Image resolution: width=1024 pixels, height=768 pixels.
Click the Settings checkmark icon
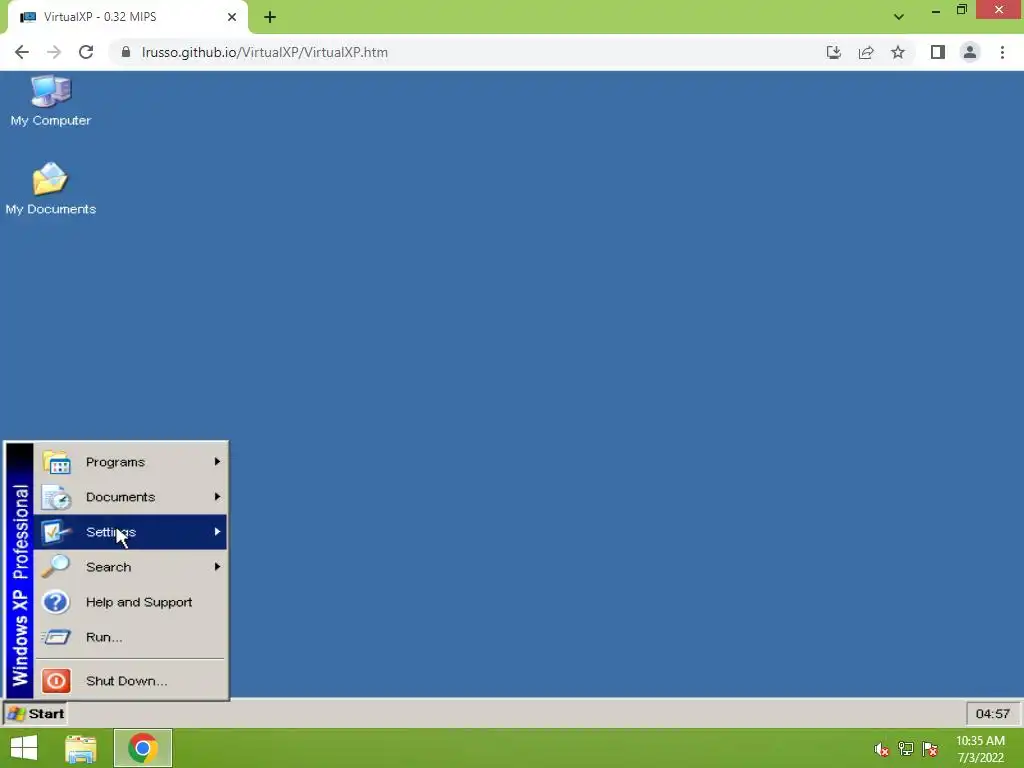(x=57, y=532)
